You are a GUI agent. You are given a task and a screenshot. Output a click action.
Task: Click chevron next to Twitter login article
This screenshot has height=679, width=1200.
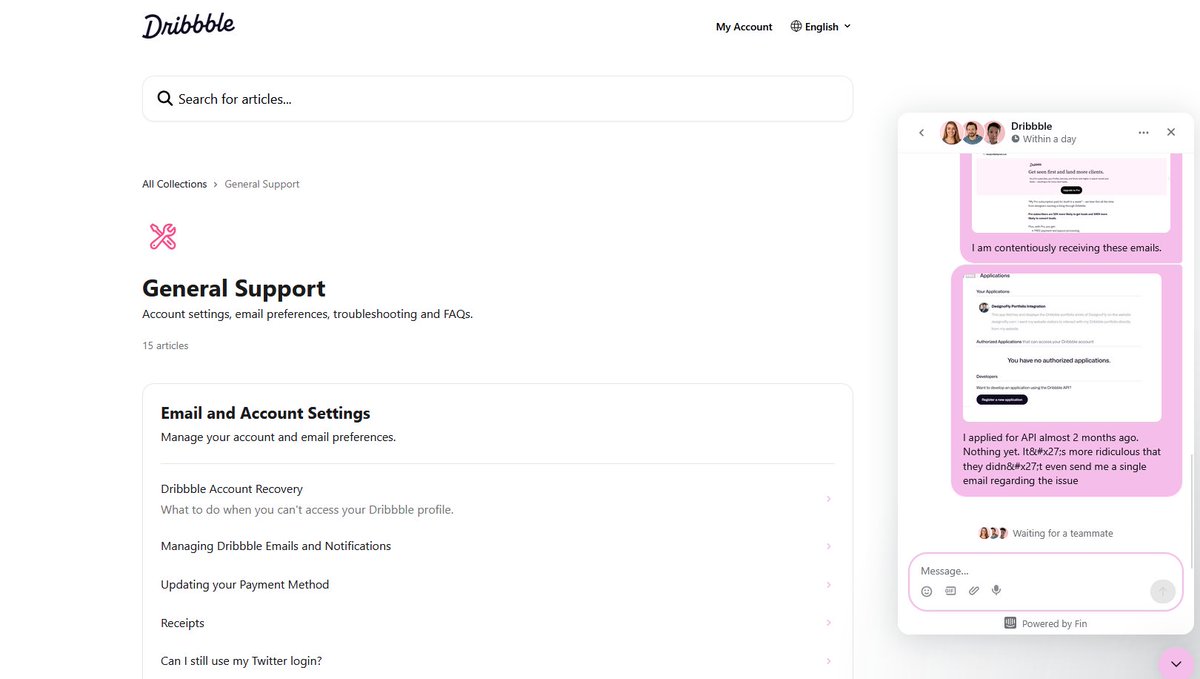point(829,661)
